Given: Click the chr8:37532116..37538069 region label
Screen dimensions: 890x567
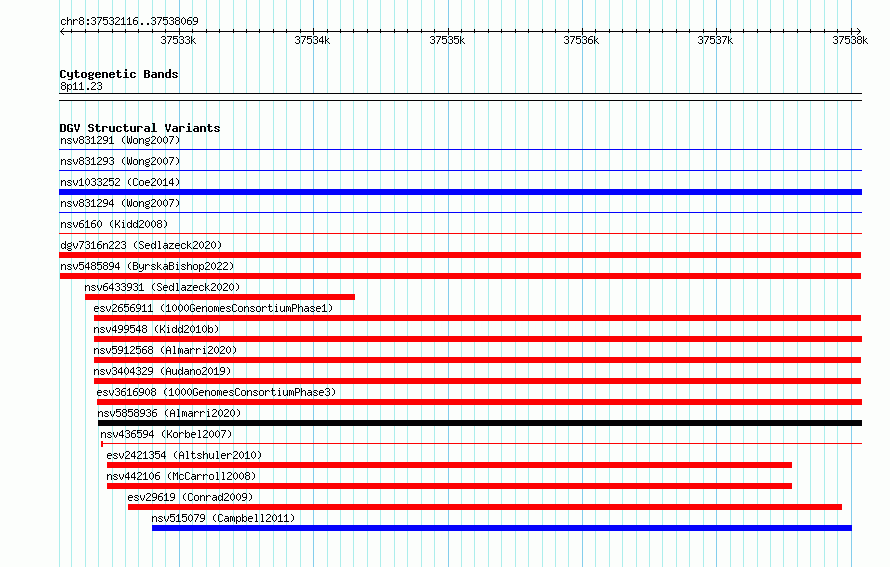Looking at the screenshot, I should [x=129, y=22].
